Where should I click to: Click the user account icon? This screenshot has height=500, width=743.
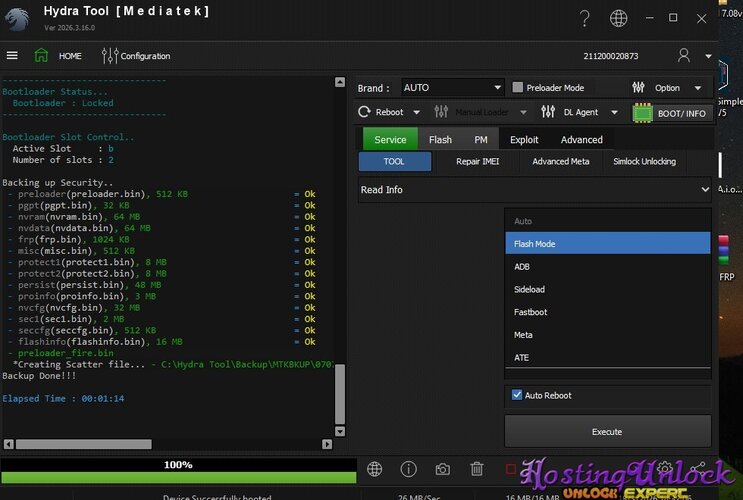click(x=684, y=56)
